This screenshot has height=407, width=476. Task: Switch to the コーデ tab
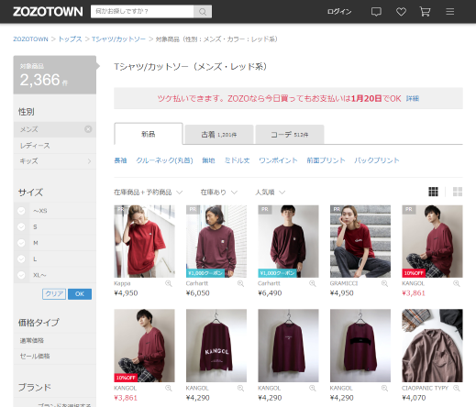pos(289,135)
